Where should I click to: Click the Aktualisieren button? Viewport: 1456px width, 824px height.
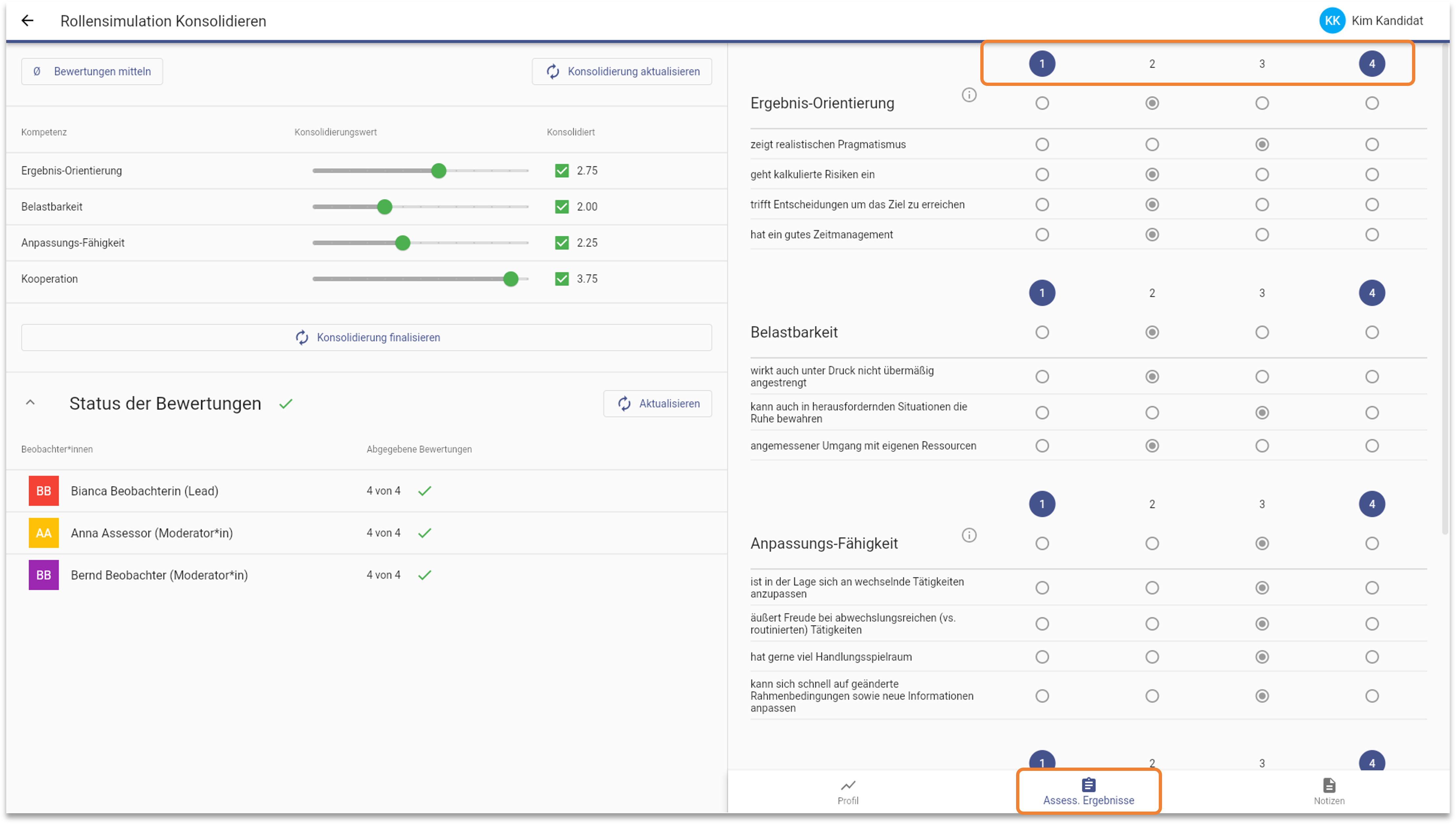pyautogui.click(x=657, y=404)
